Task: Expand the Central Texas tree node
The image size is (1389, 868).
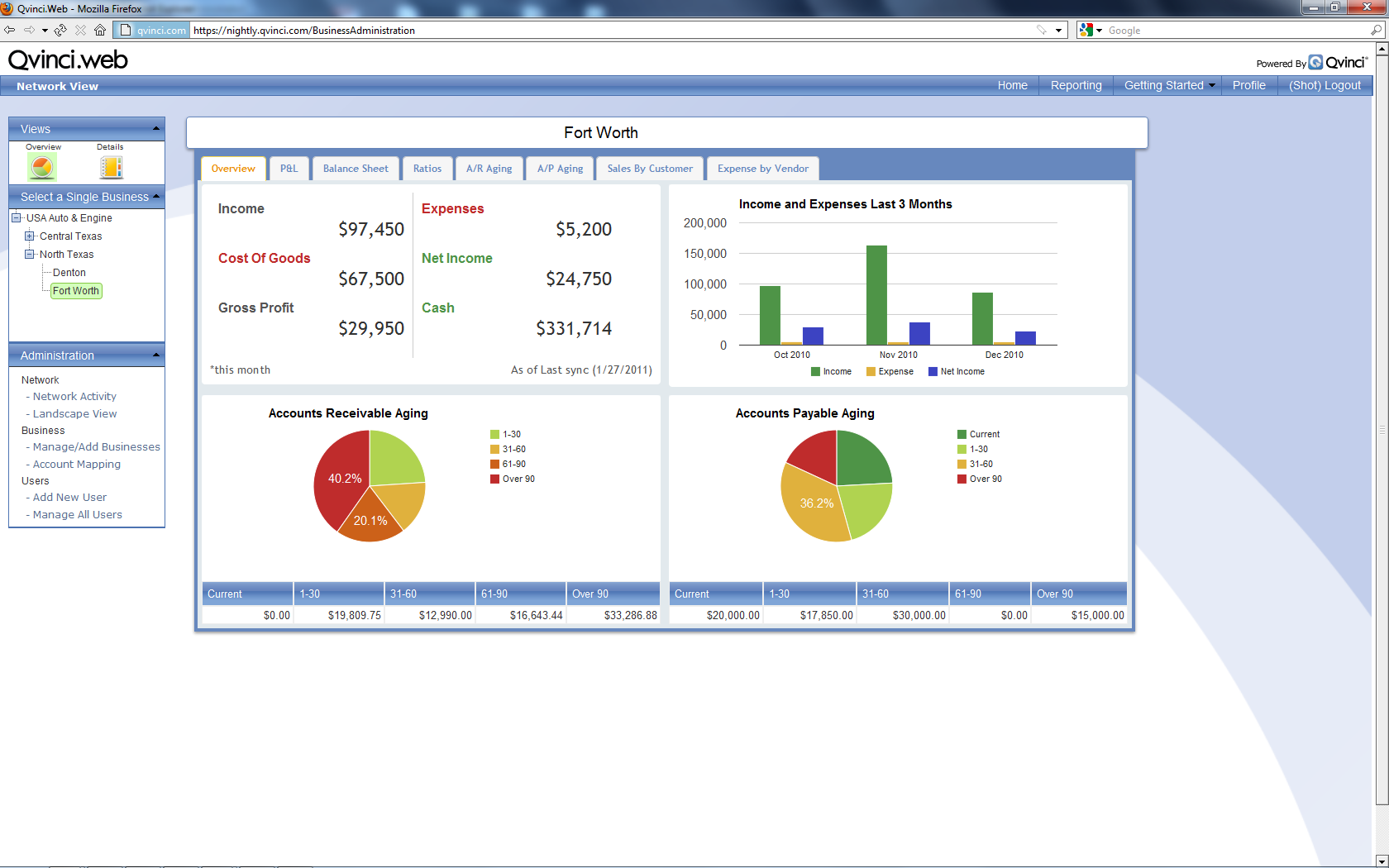Action: click(30, 236)
